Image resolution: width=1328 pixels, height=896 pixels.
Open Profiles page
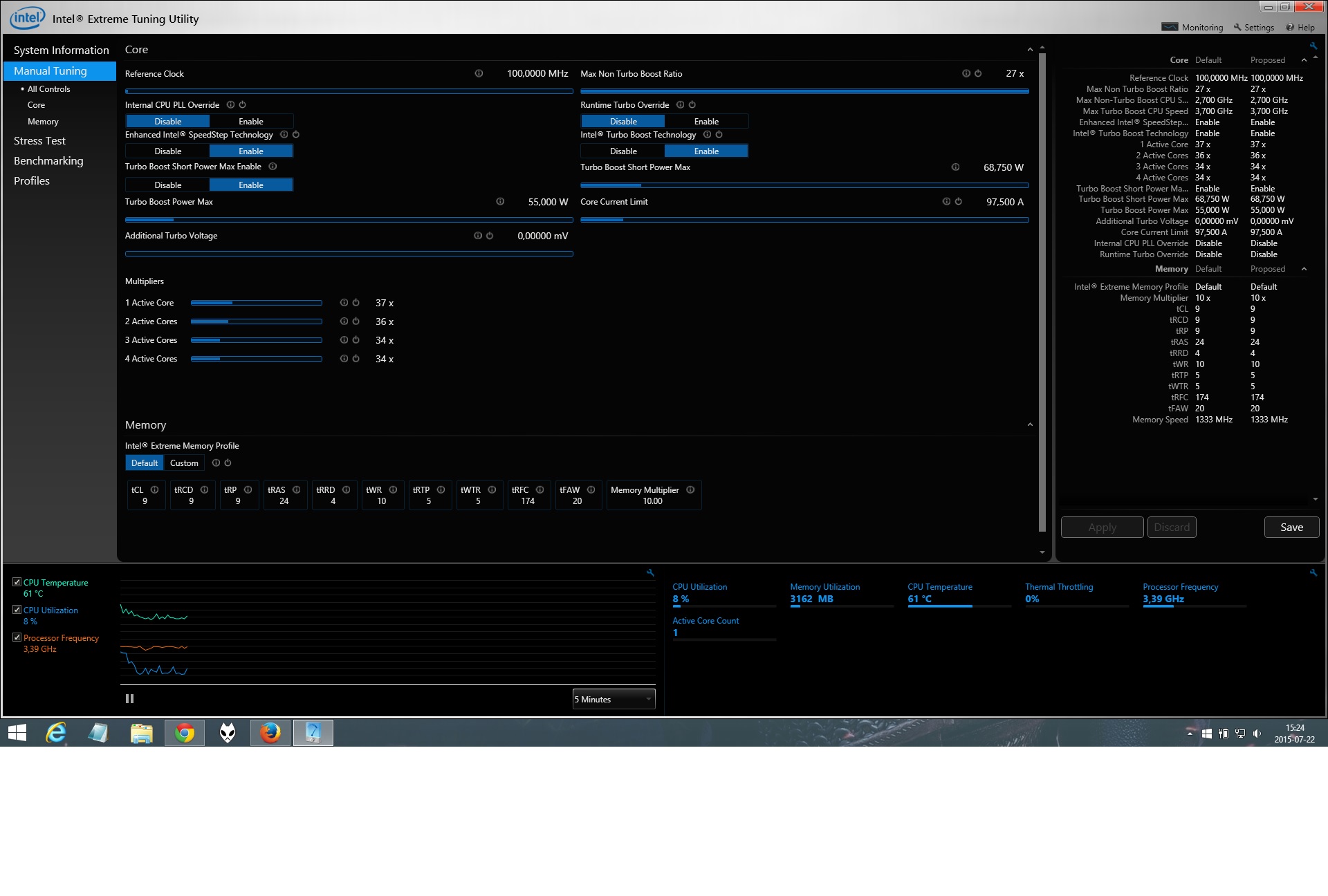(x=32, y=180)
